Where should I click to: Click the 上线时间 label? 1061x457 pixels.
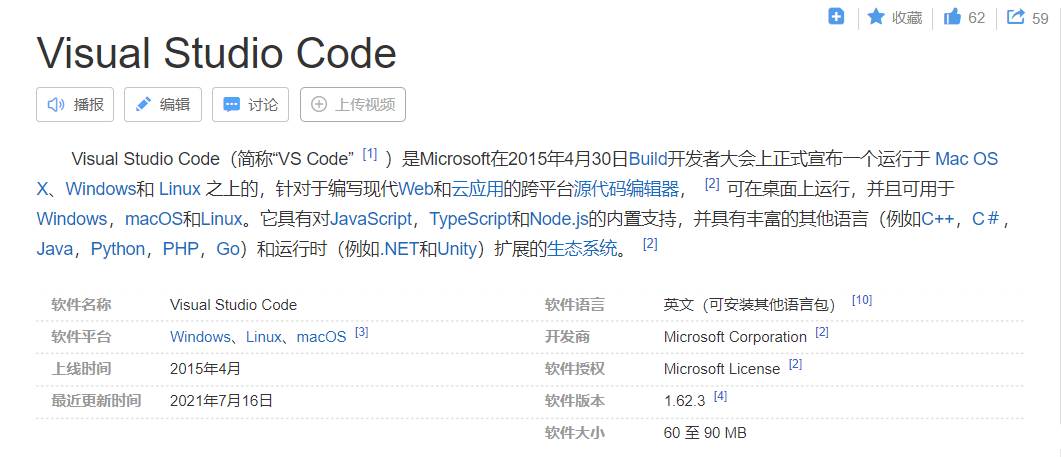[x=81, y=369]
